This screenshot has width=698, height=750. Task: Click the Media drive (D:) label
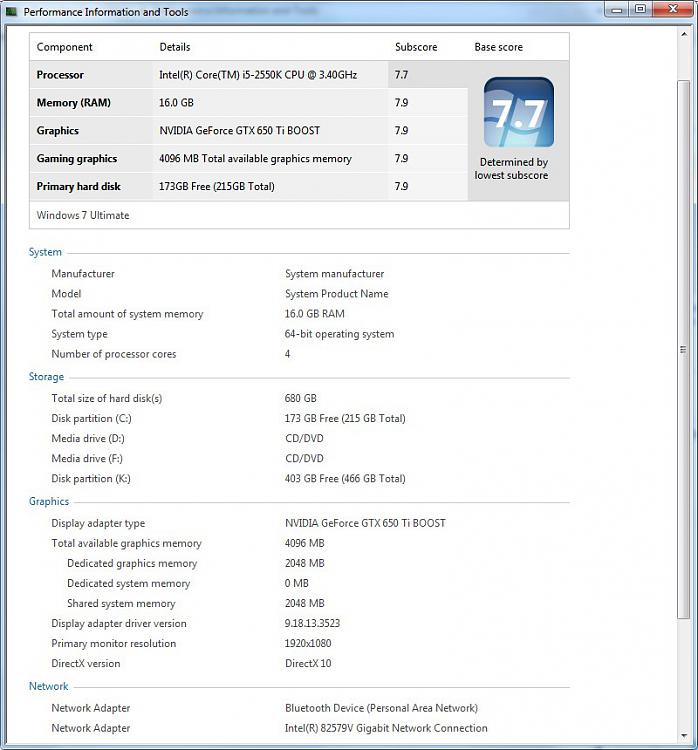88,438
